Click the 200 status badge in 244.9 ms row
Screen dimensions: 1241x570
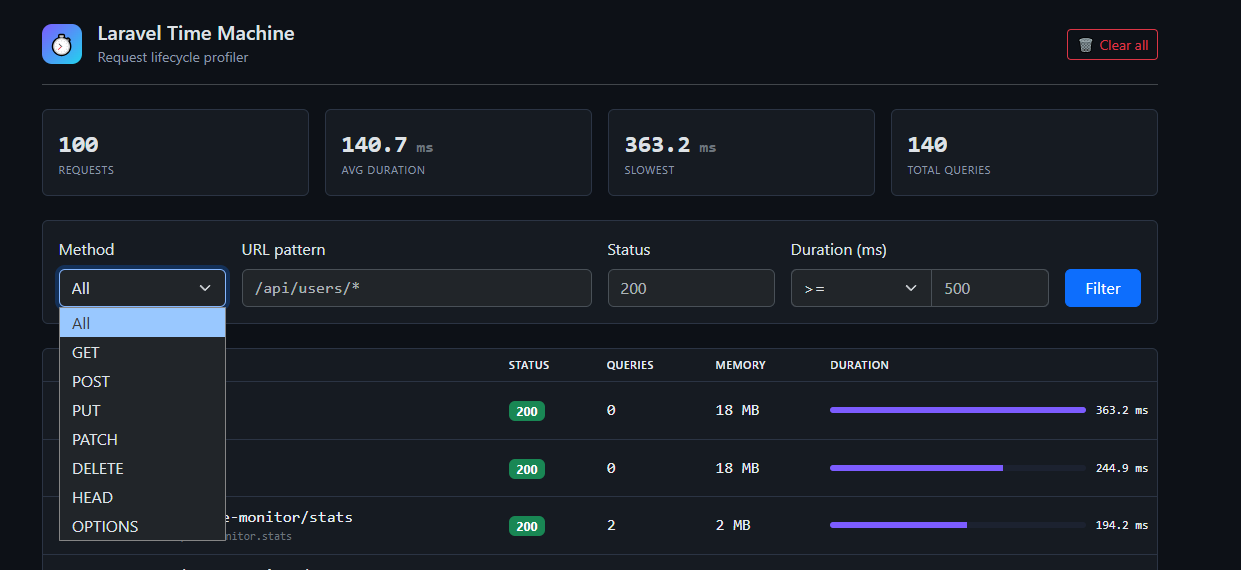coord(527,469)
